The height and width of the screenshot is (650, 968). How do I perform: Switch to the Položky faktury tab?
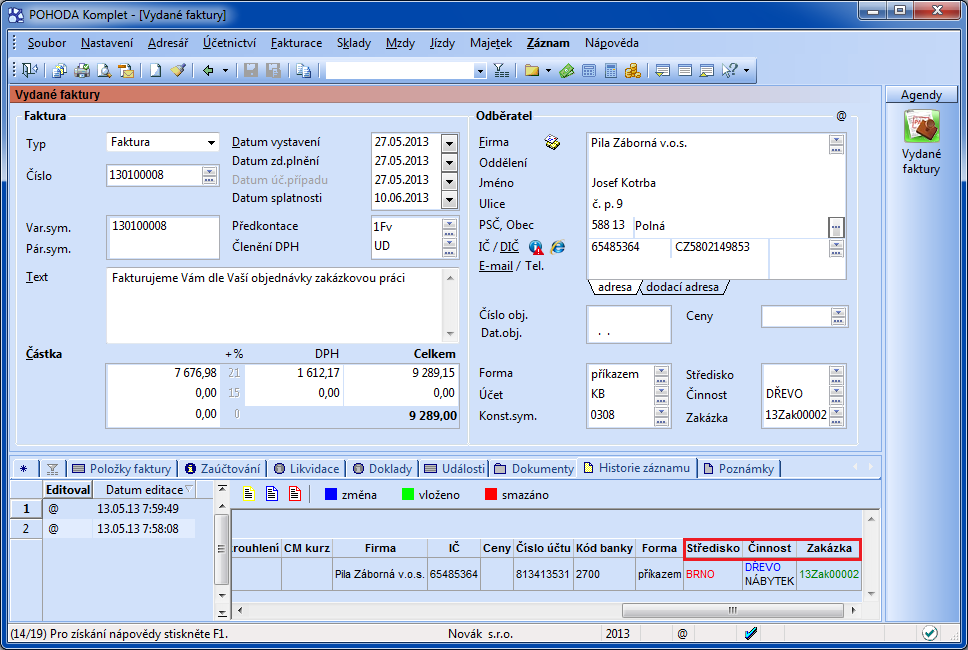tap(122, 469)
